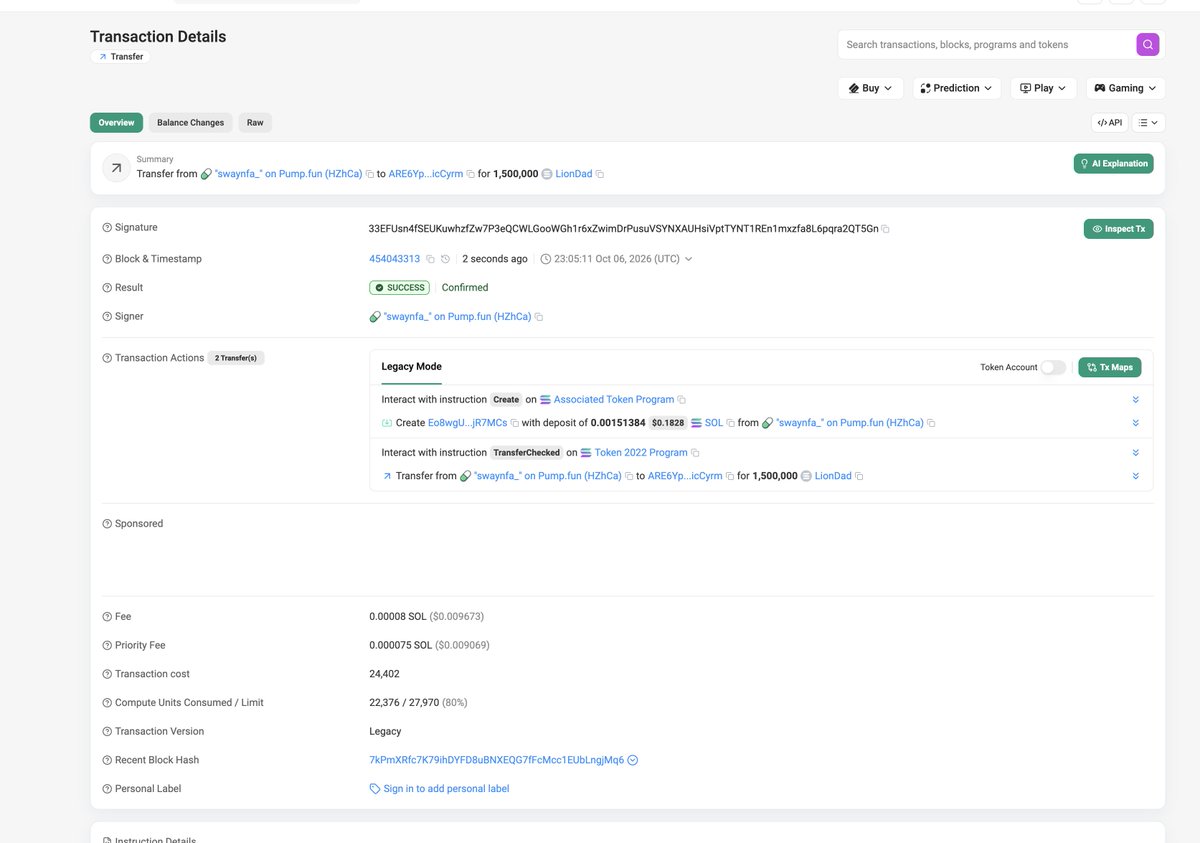Click the help icon beside Transaction Version
The width and height of the screenshot is (1200, 843).
(107, 732)
